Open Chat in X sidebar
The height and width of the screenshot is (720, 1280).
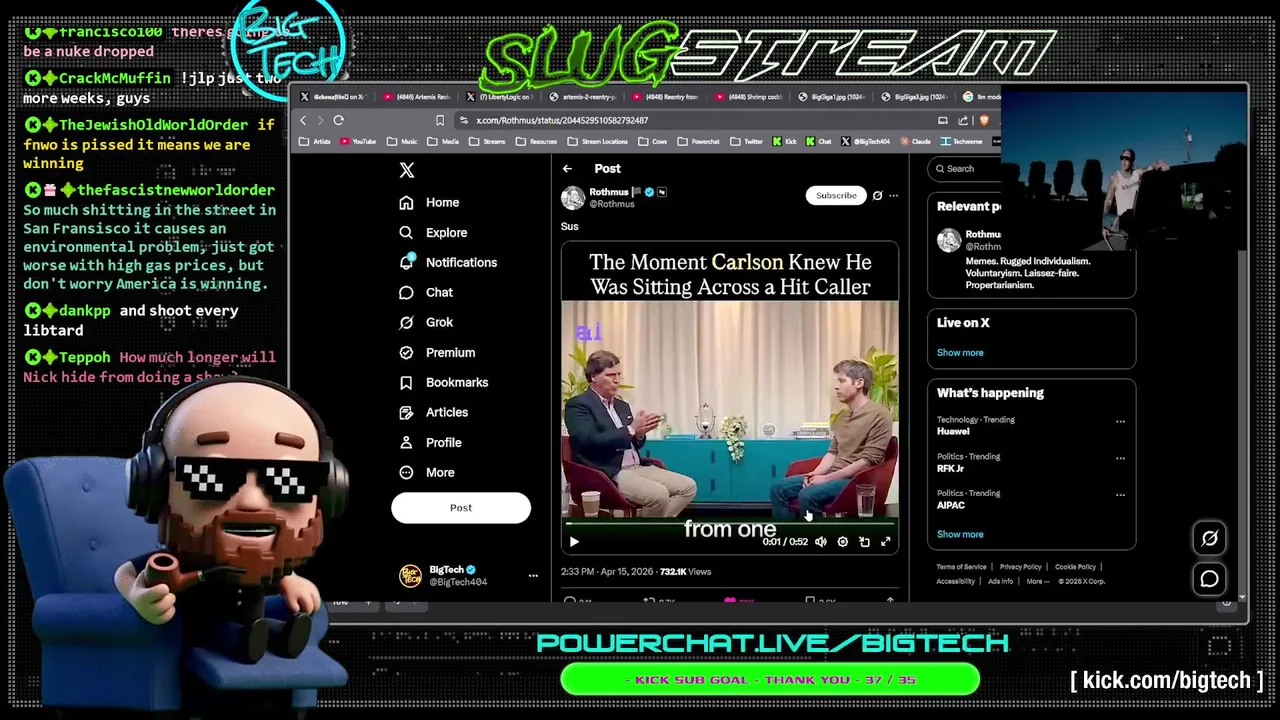426,292
